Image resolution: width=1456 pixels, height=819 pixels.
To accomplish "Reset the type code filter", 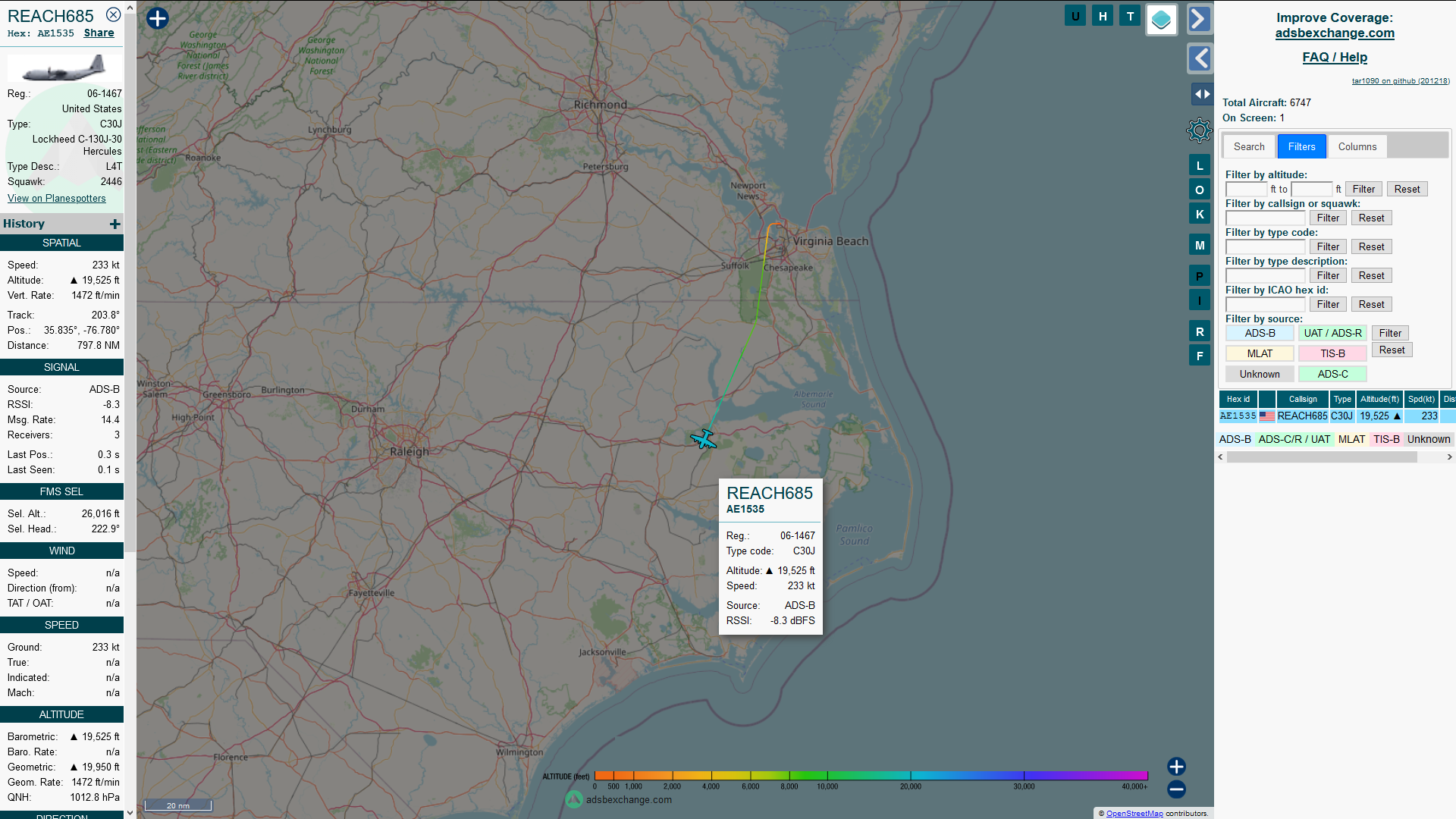I will pos(1371,247).
